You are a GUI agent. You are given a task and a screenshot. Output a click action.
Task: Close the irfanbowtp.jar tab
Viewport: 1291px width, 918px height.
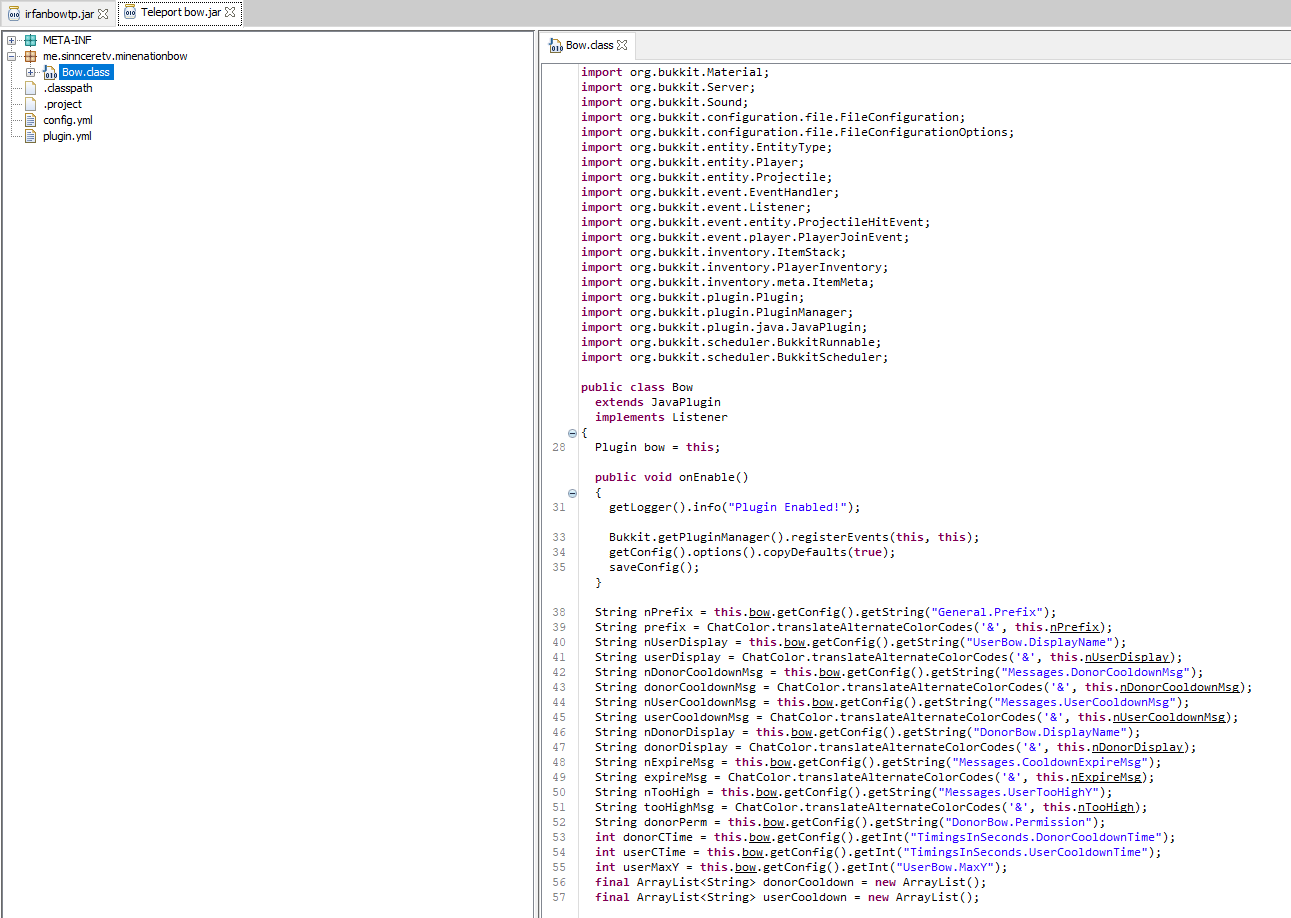pyautogui.click(x=103, y=13)
